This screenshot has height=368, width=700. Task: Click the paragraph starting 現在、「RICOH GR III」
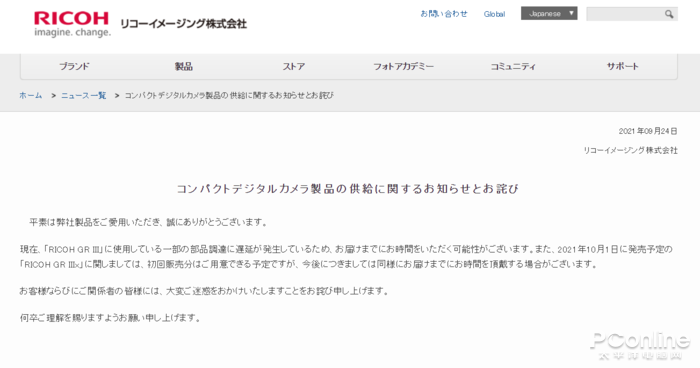(x=346, y=257)
